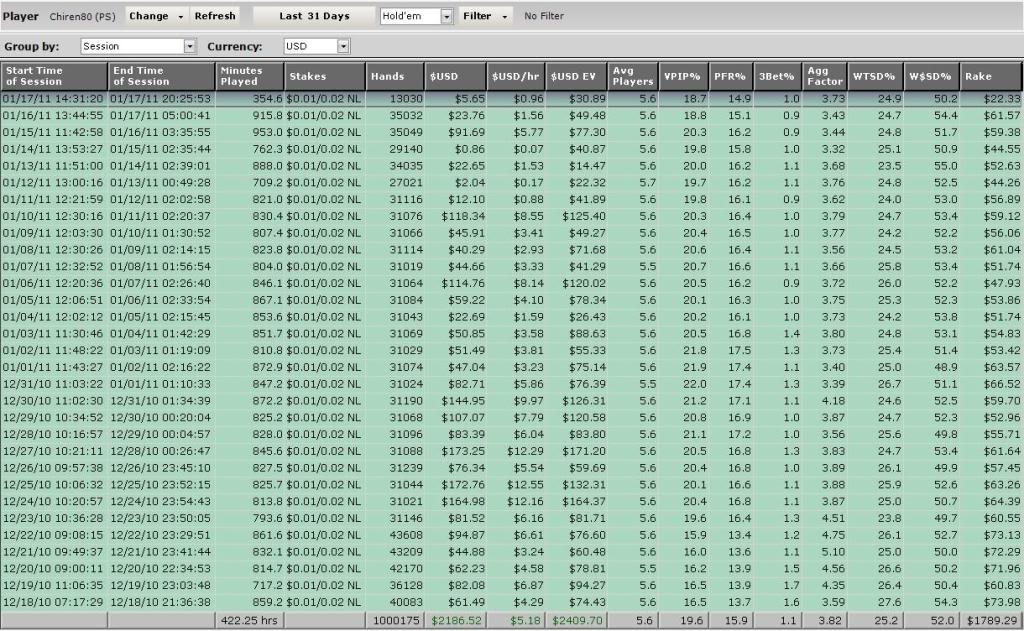
Task: Sort by W$SD% column header
Action: point(931,76)
